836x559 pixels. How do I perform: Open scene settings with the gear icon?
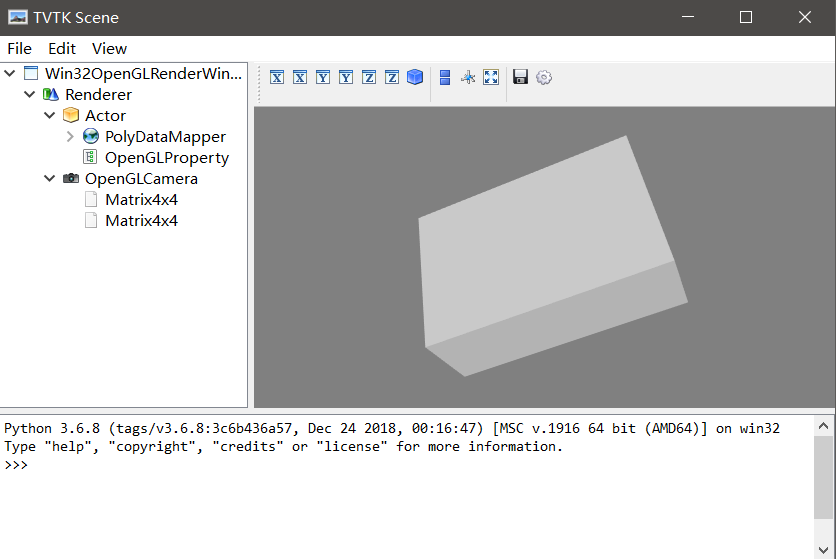[544, 77]
